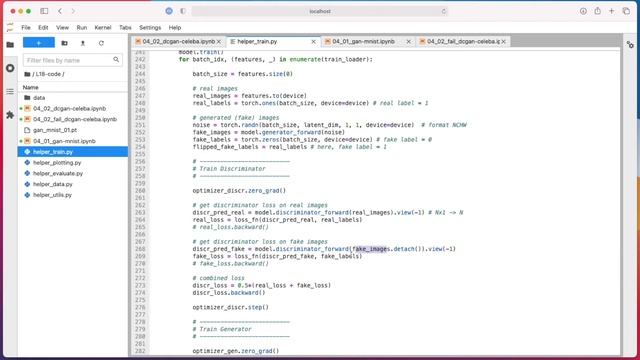Click the search magnifier in file filter
The width and height of the screenshot is (640, 360).
pyautogui.click(x=116, y=60)
